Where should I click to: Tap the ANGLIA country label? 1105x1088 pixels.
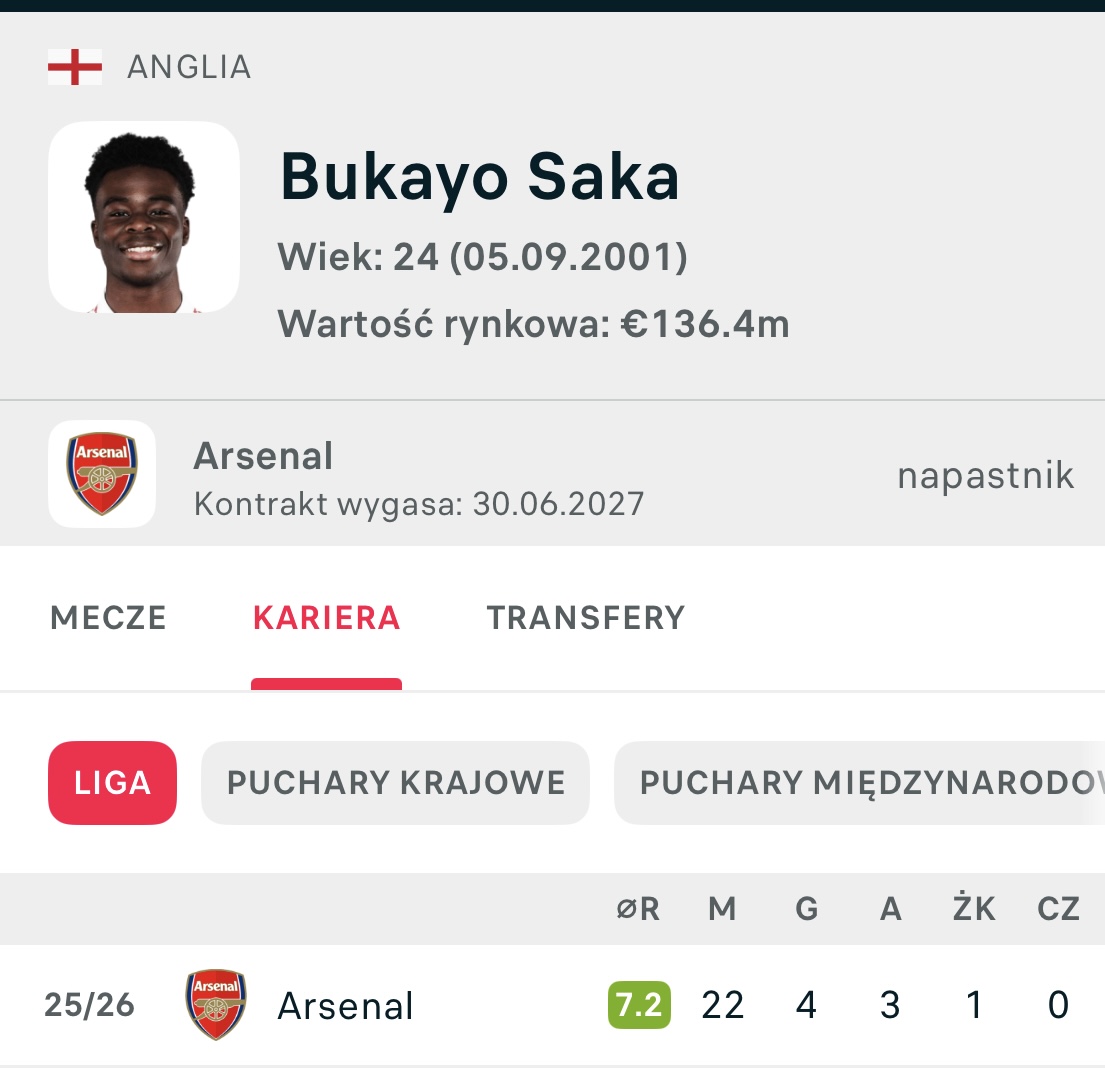pos(189,68)
